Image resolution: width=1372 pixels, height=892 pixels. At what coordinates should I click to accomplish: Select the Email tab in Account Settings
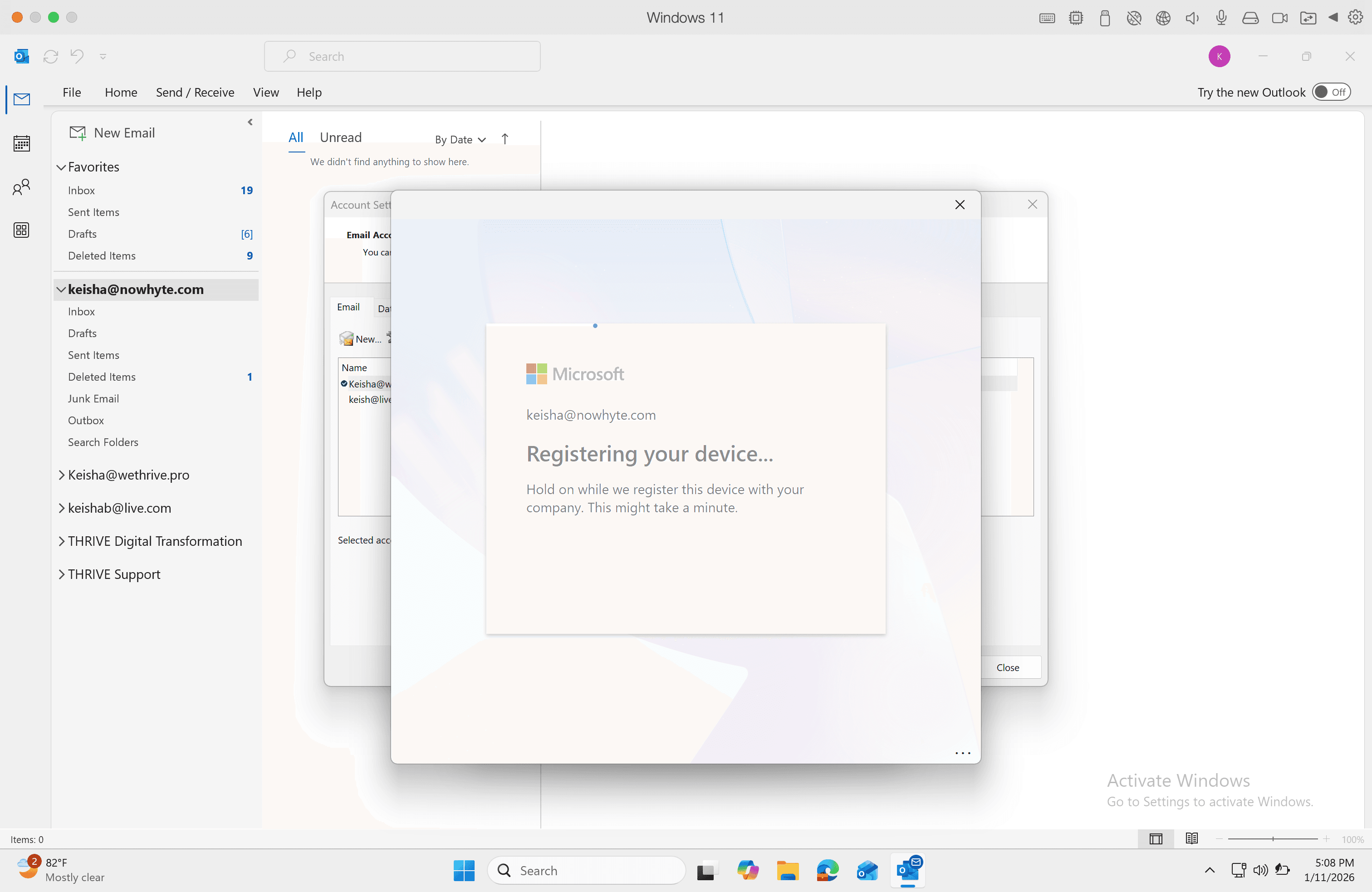[348, 307]
